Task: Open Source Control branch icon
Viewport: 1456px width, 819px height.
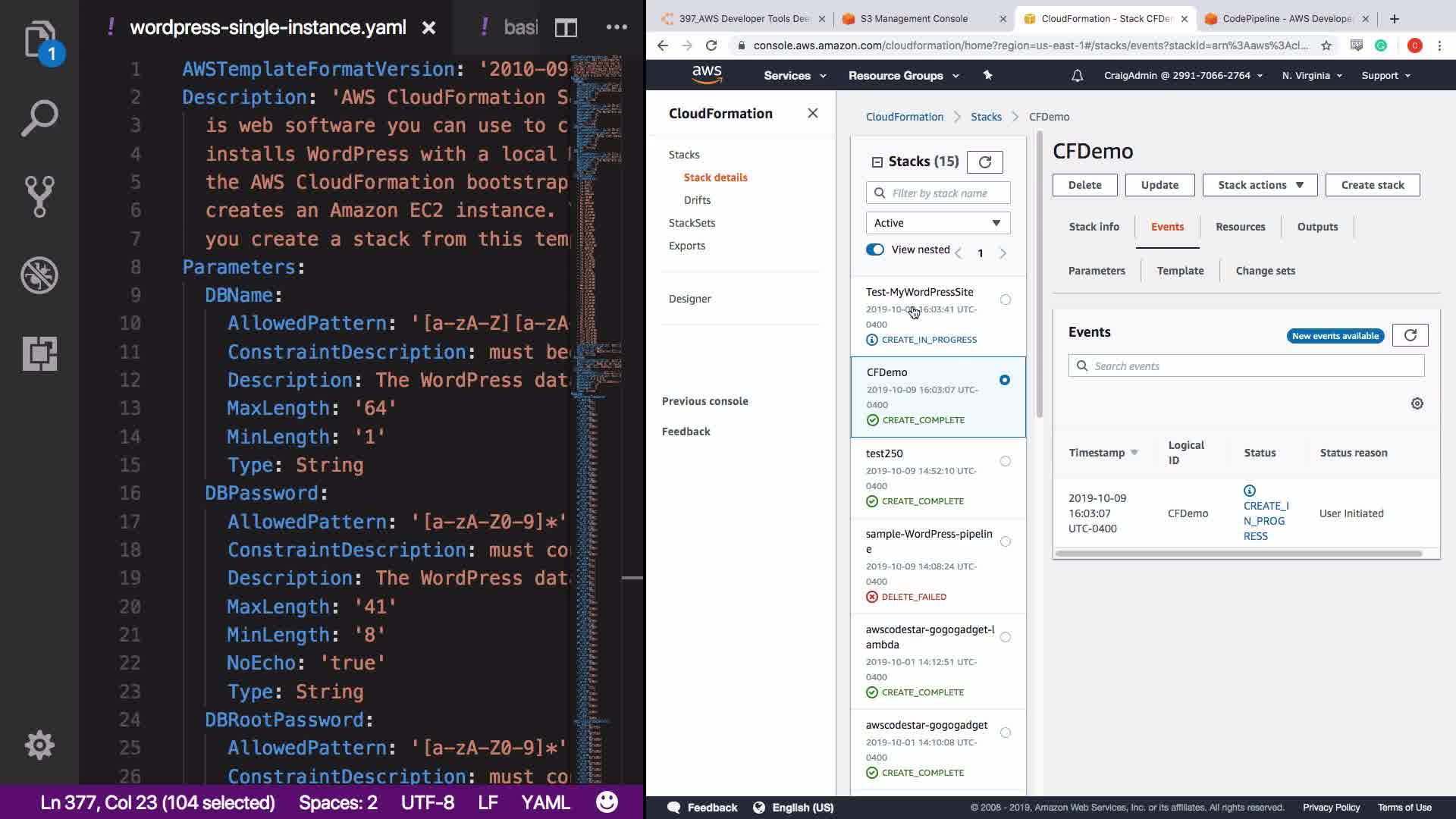Action: coord(39,196)
